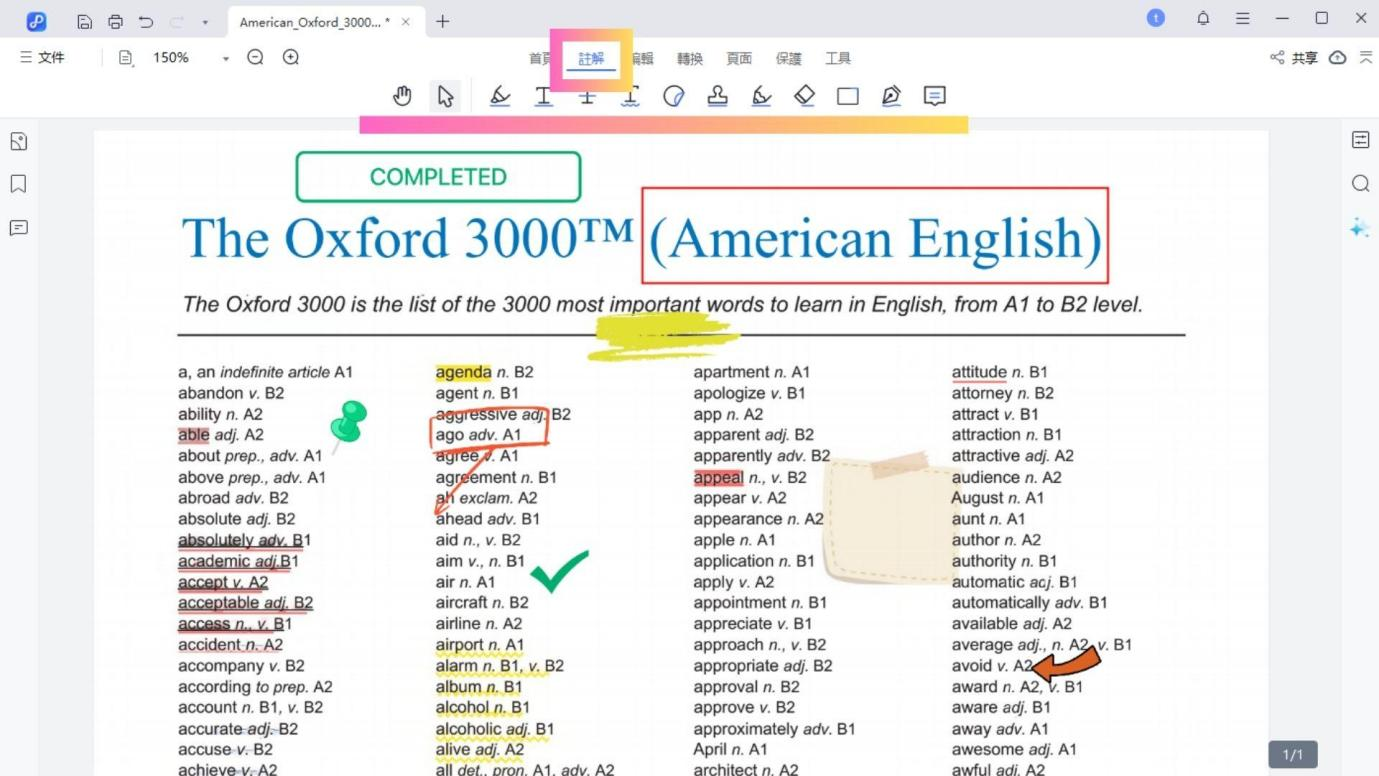
Task: Expand the quick access toolbar dropdown arrow
Action: (x=205, y=21)
